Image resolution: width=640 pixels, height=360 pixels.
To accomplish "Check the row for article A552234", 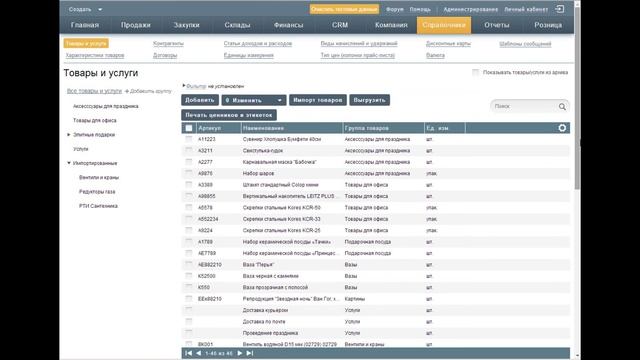I will [x=189, y=219].
